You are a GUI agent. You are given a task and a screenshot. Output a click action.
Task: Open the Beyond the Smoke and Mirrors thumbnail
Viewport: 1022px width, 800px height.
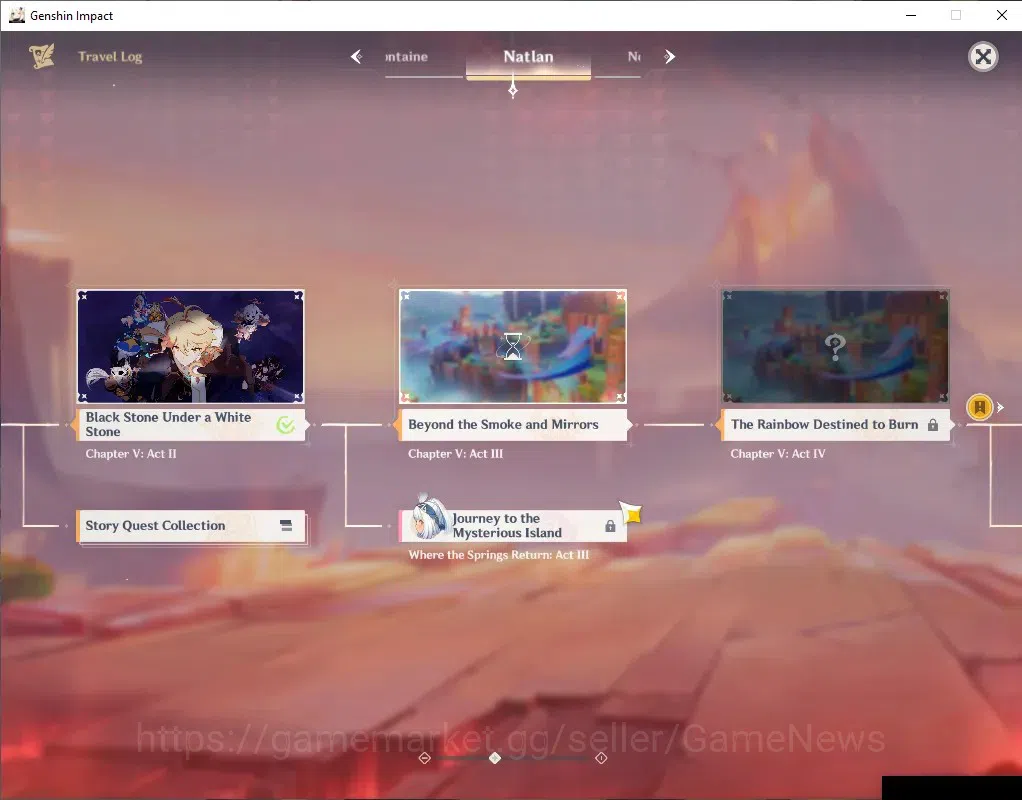click(513, 346)
